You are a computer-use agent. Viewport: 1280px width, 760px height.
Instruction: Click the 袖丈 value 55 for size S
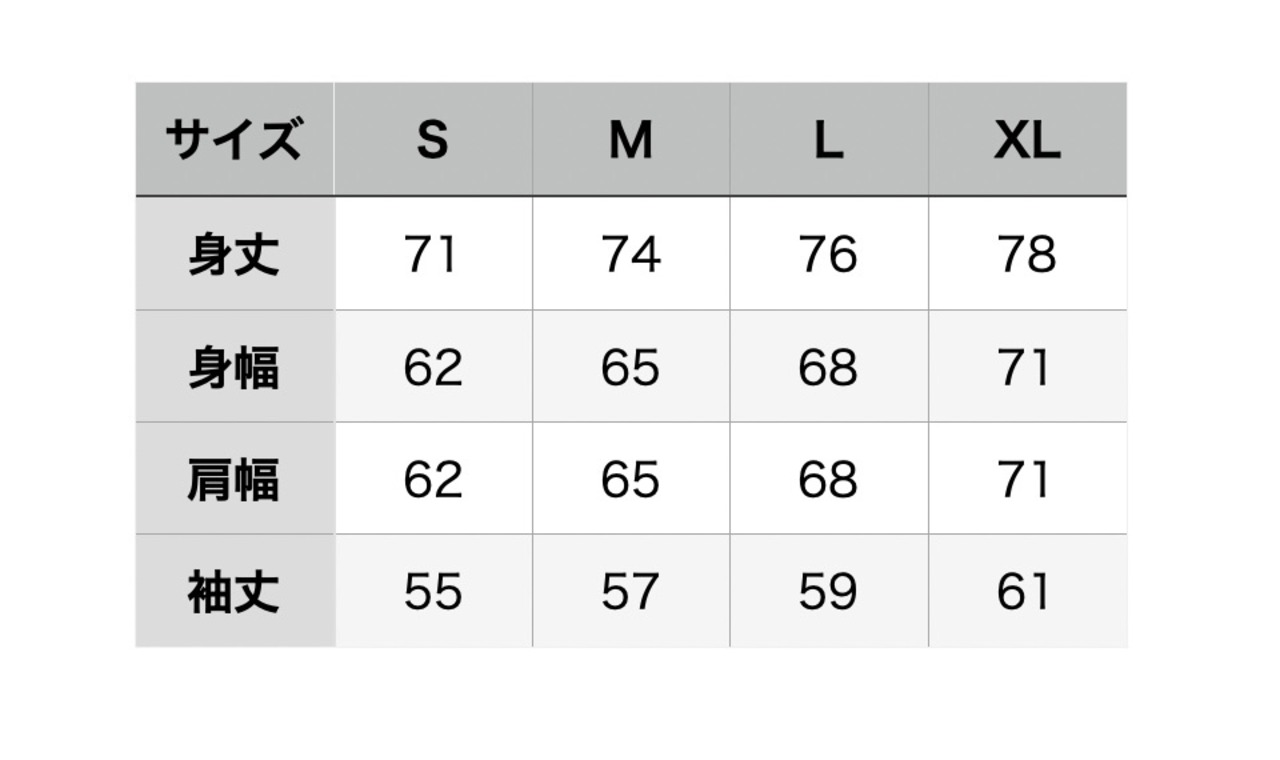[432, 593]
